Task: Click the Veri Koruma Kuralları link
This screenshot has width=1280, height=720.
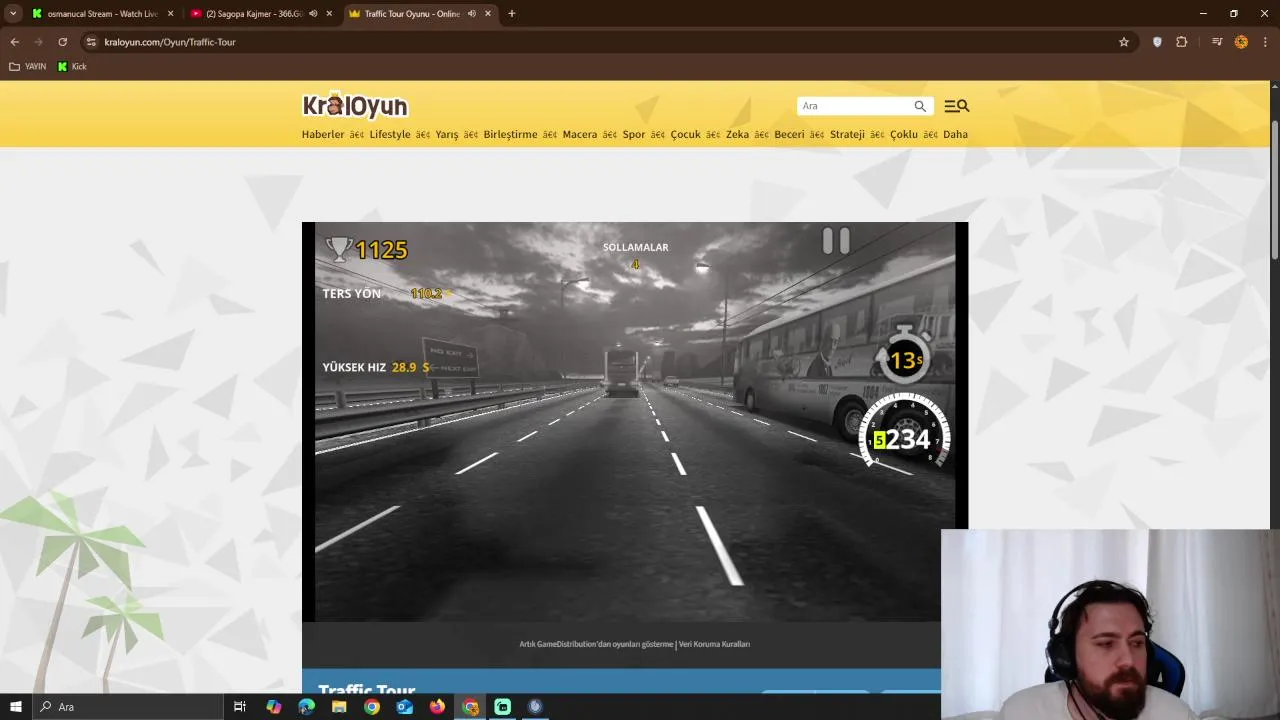Action: tap(714, 644)
